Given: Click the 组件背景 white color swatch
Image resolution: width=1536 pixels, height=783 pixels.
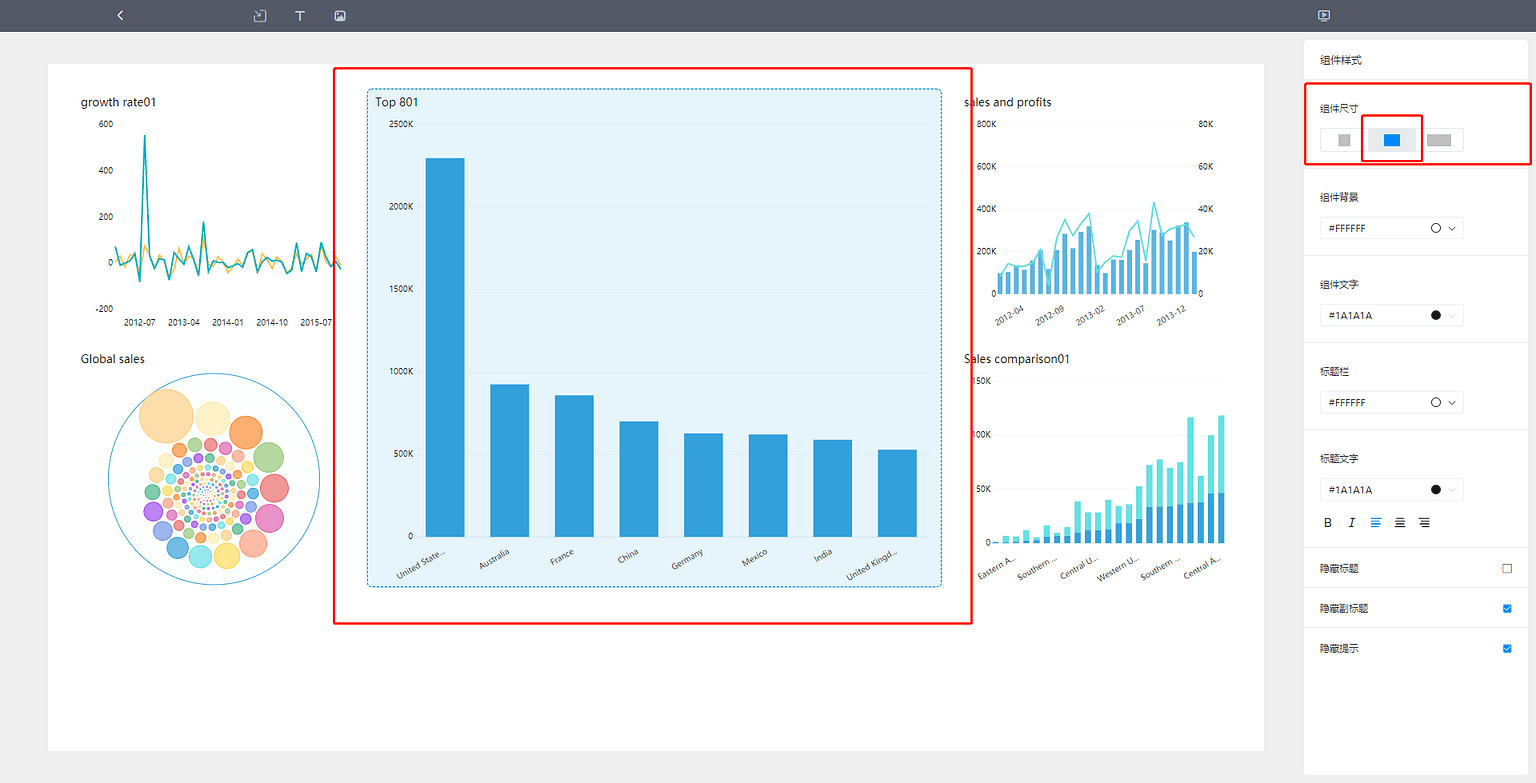Looking at the screenshot, I should pos(1436,228).
